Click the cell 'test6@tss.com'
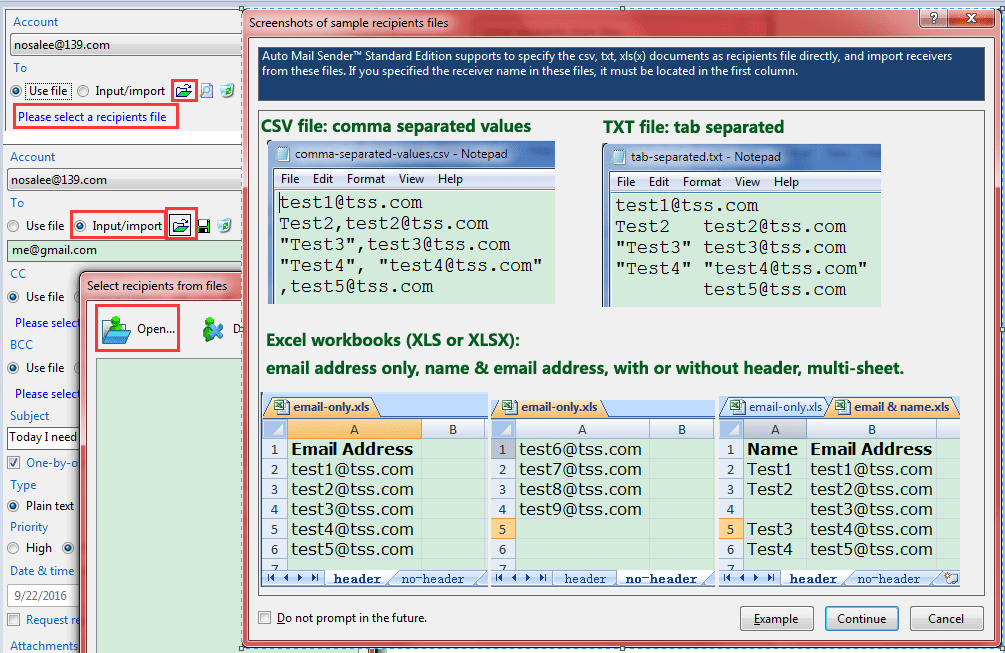1005x653 pixels. coord(583,449)
